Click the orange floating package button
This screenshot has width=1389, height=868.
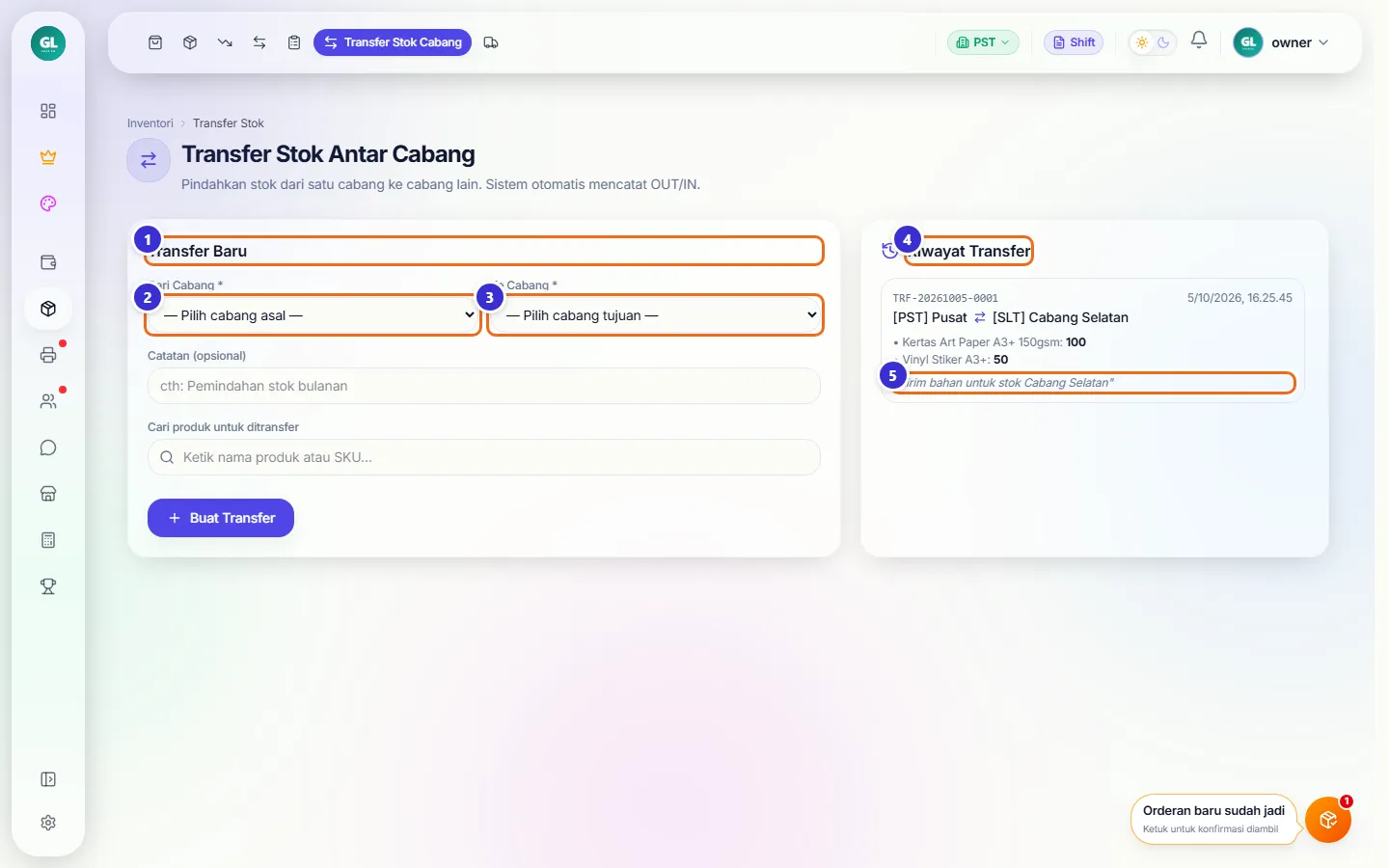pyautogui.click(x=1328, y=820)
